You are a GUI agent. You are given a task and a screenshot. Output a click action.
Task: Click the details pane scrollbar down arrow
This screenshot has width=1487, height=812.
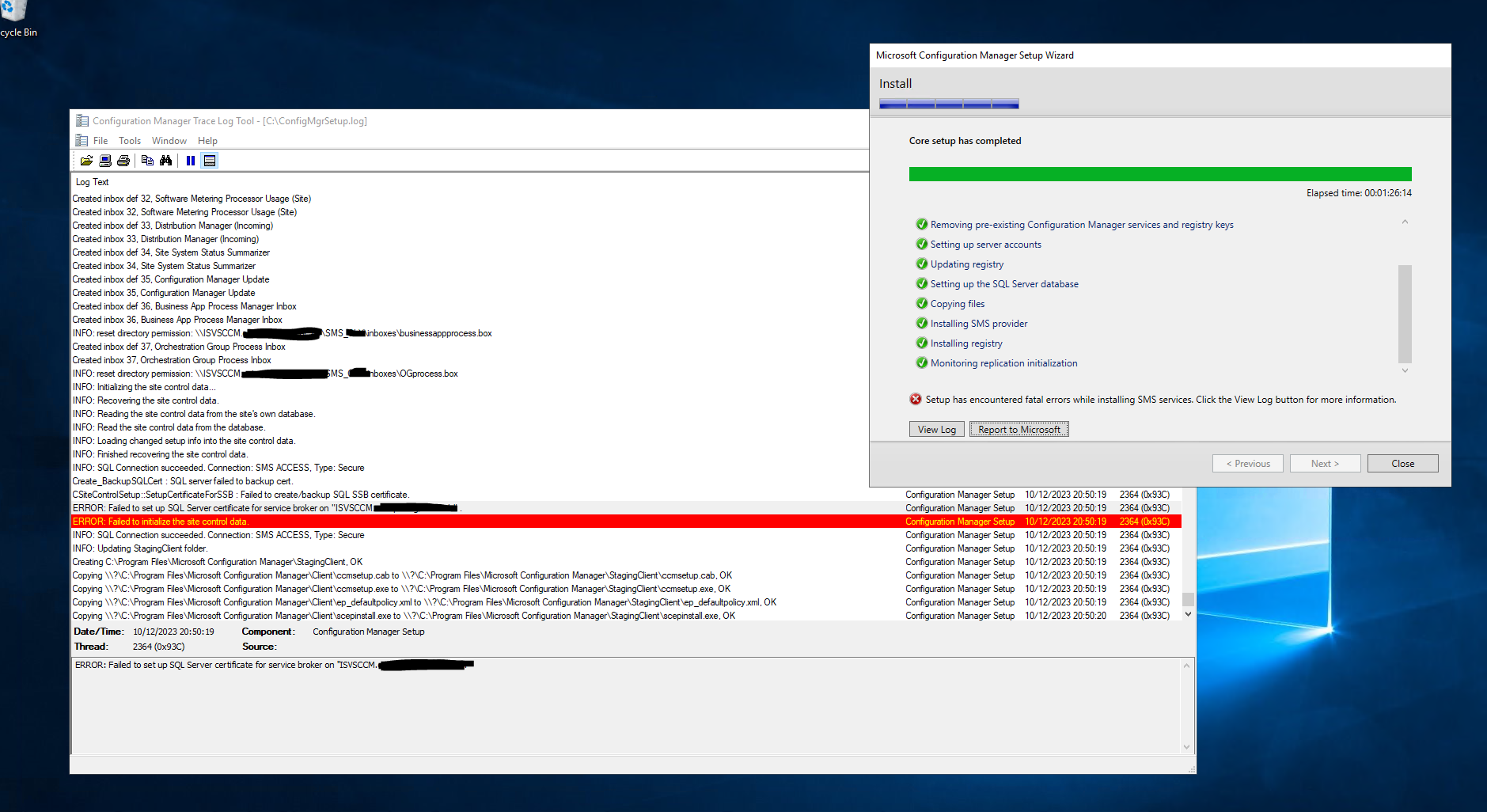click(1186, 746)
